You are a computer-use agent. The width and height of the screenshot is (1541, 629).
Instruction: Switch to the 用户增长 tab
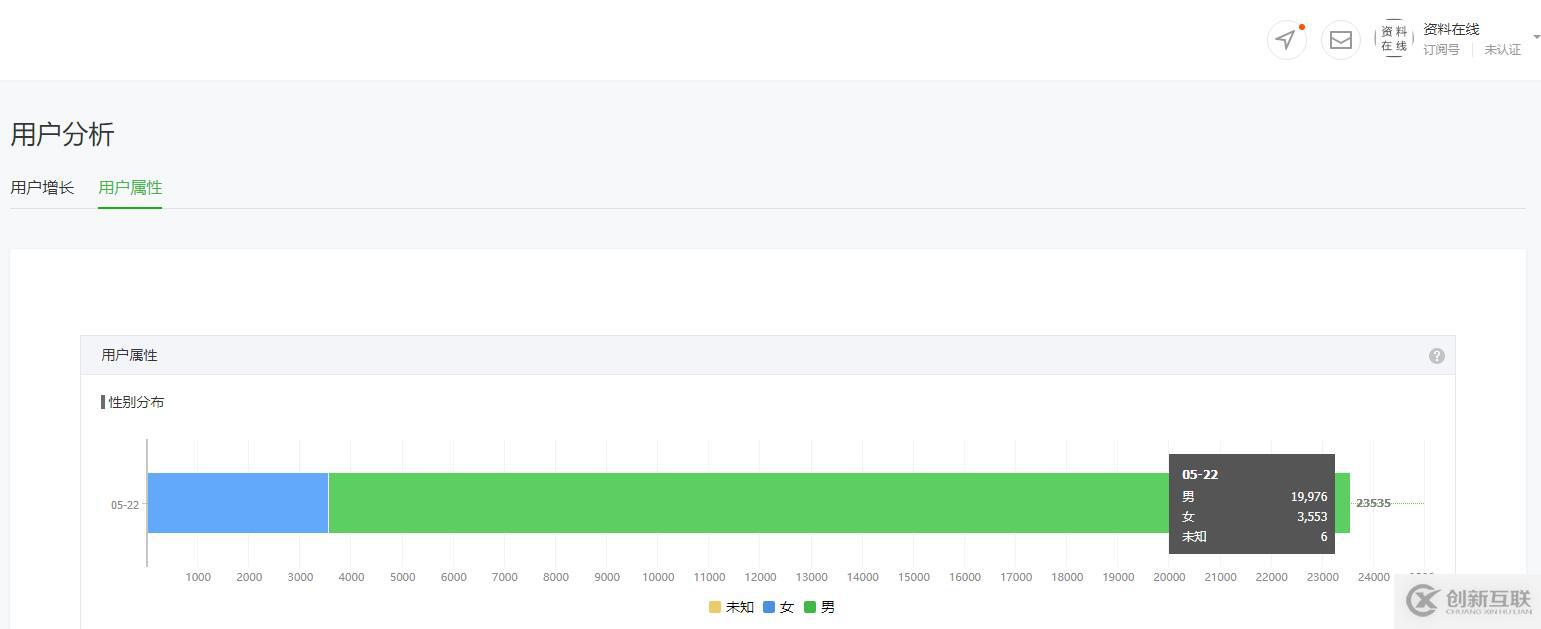(42, 187)
